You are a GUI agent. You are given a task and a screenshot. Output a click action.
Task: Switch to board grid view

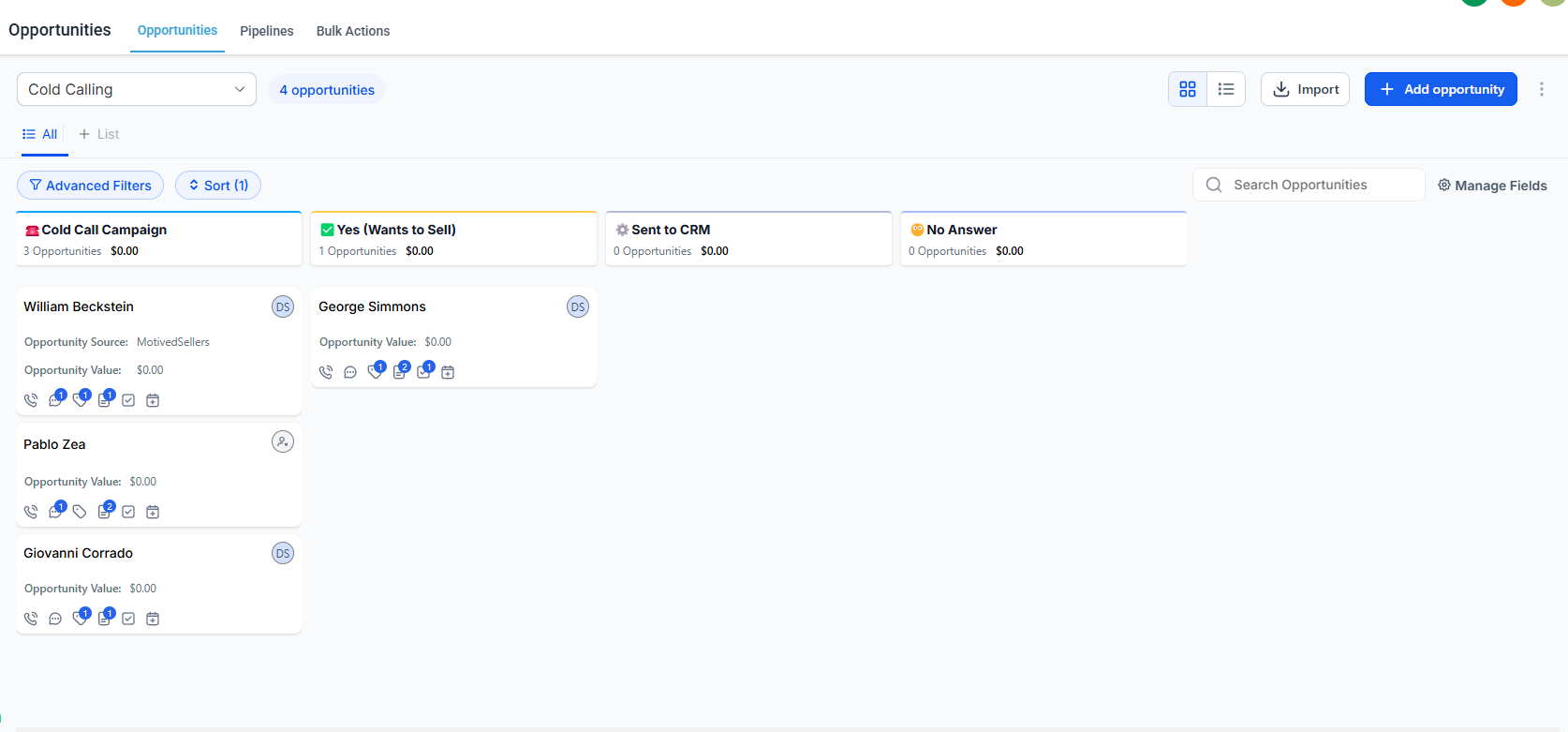(1188, 89)
